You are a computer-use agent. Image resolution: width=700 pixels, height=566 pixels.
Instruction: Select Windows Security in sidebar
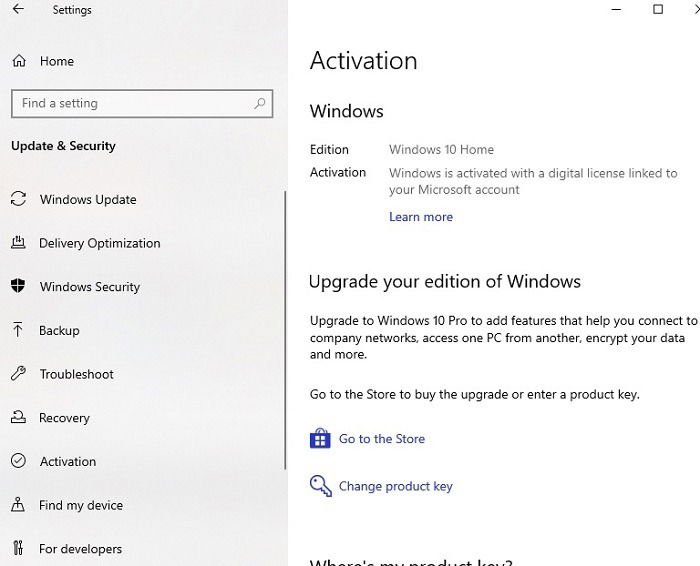[90, 287]
